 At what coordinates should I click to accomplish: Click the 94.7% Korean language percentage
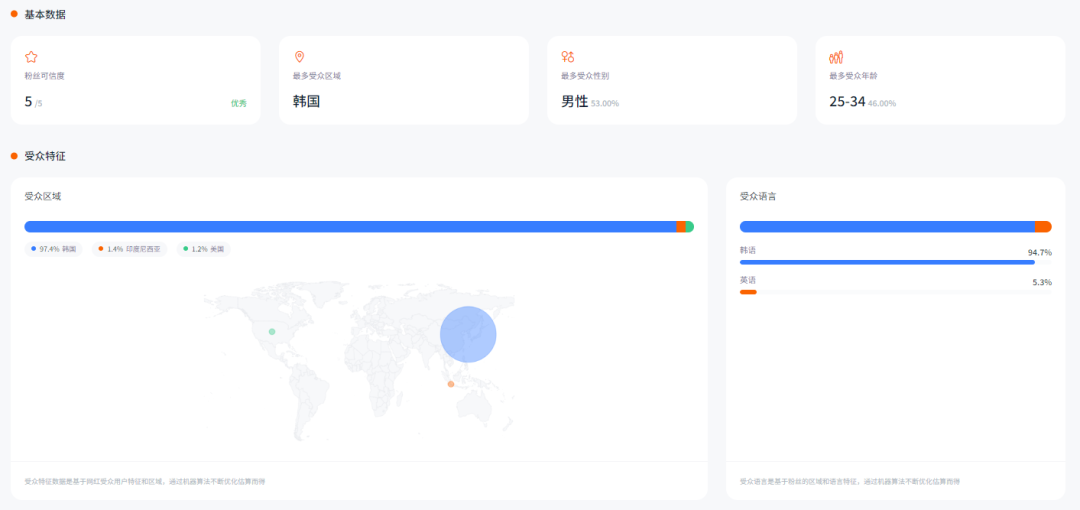tap(1039, 252)
